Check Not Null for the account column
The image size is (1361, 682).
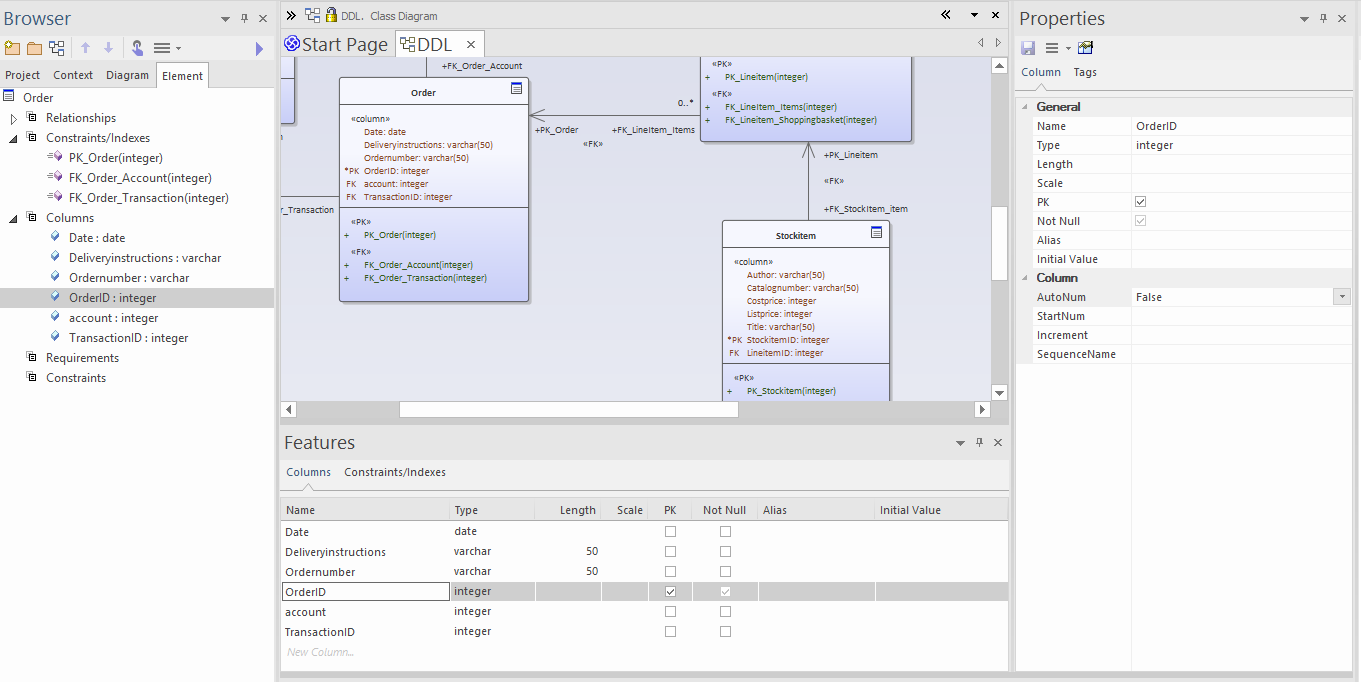click(x=725, y=612)
